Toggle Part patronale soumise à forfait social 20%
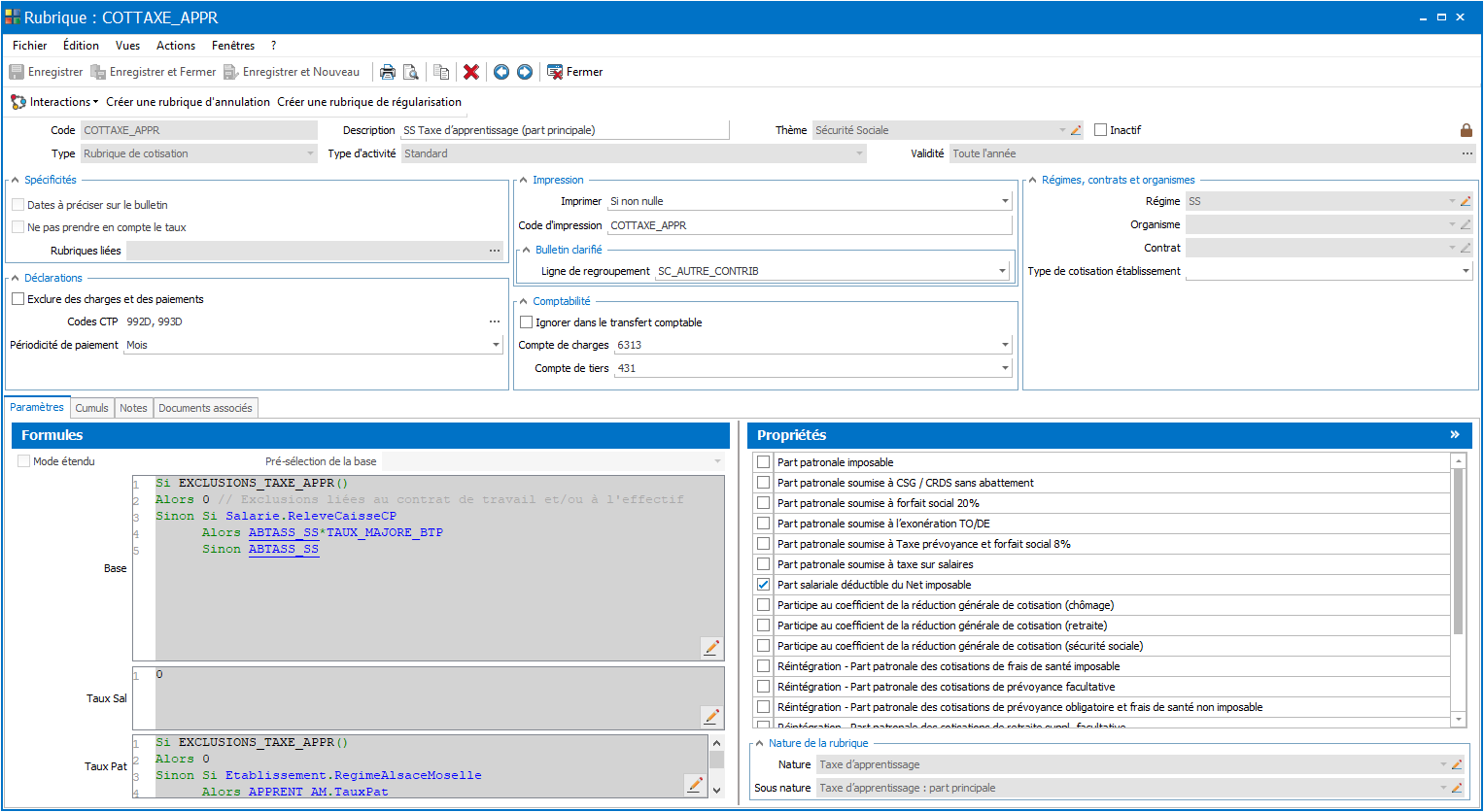The width and height of the screenshot is (1484, 812). 763,503
